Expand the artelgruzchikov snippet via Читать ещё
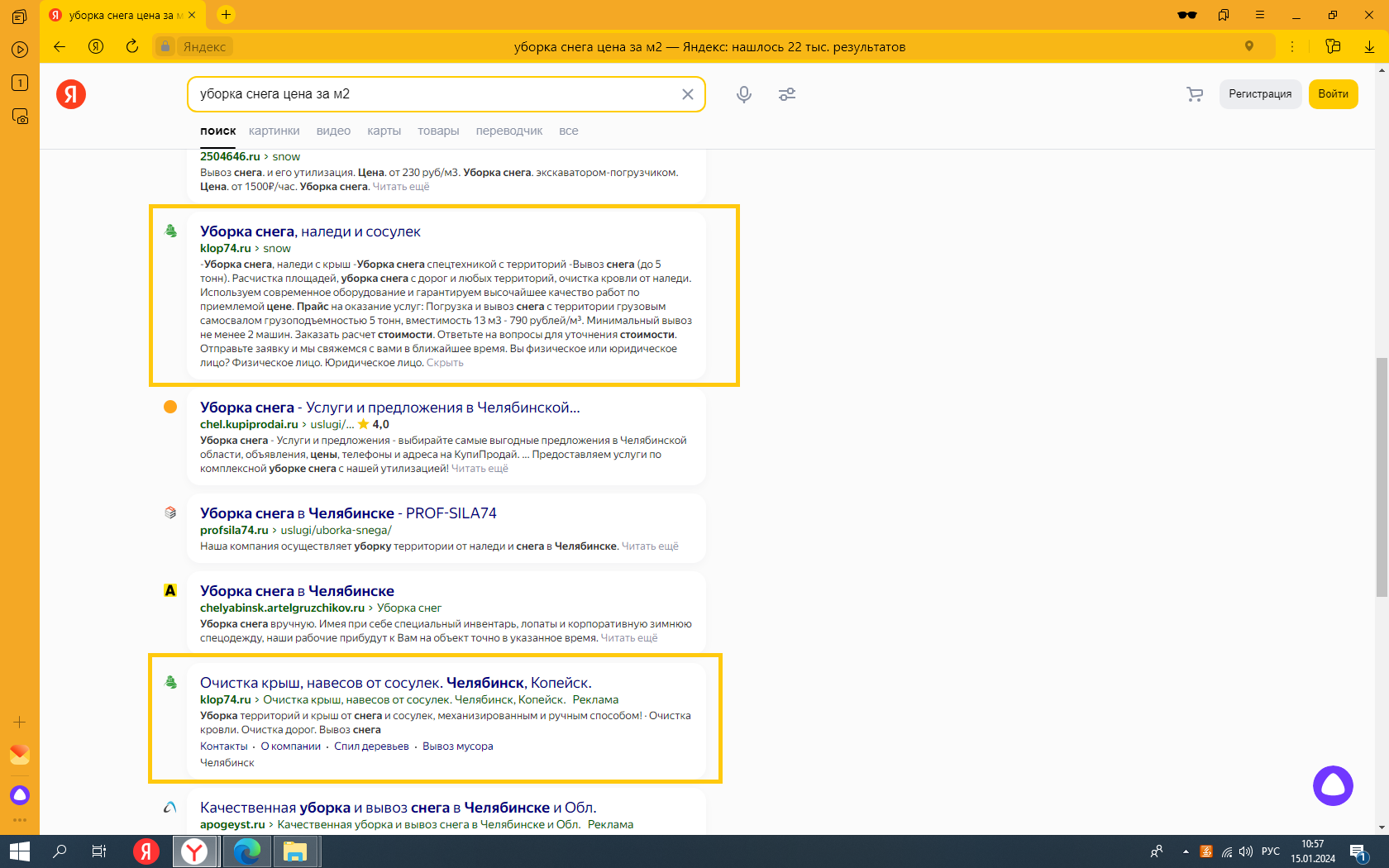The image size is (1389, 868). pos(629,638)
